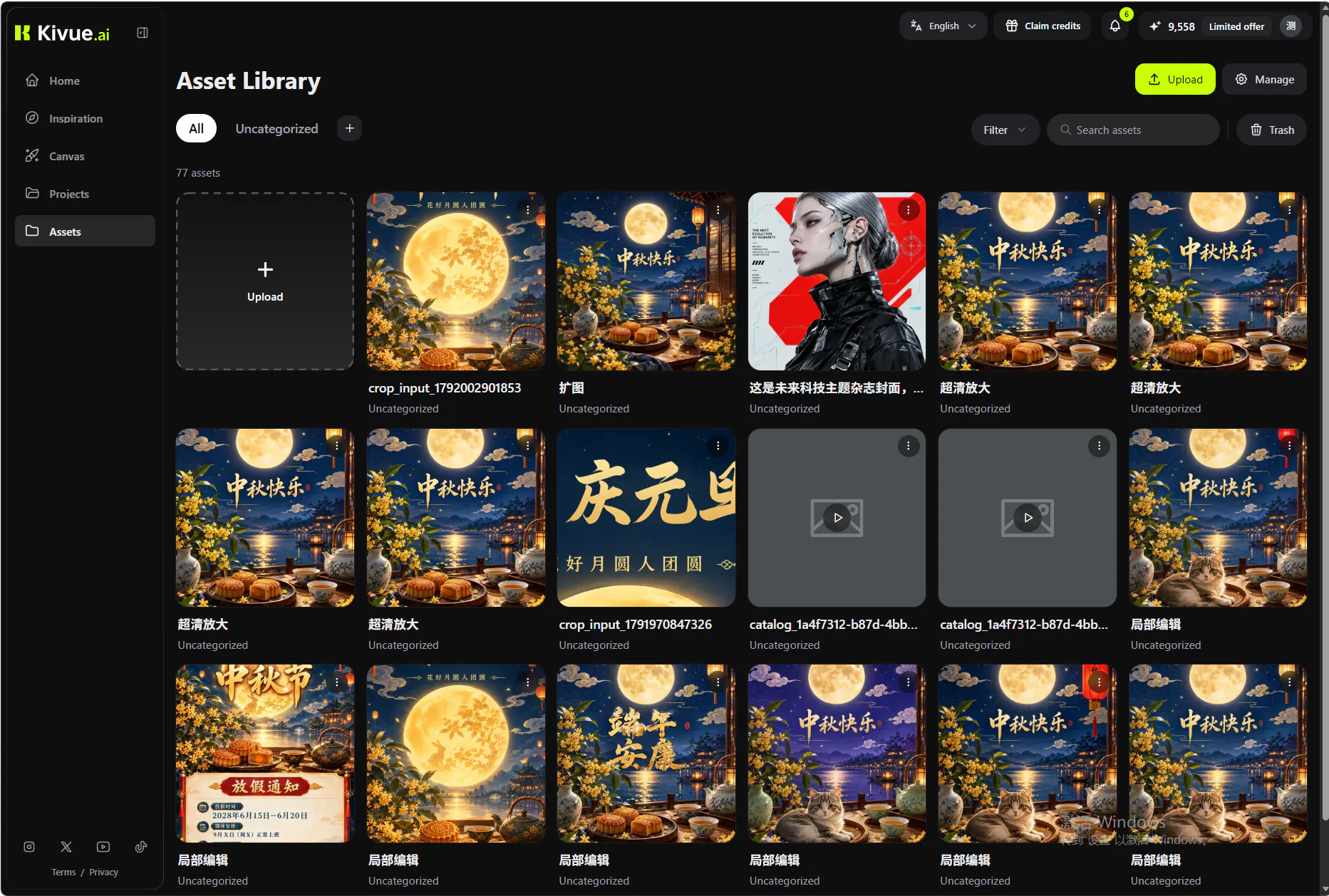Select the All tab
Screen dimensions: 1329x896
click(x=196, y=128)
